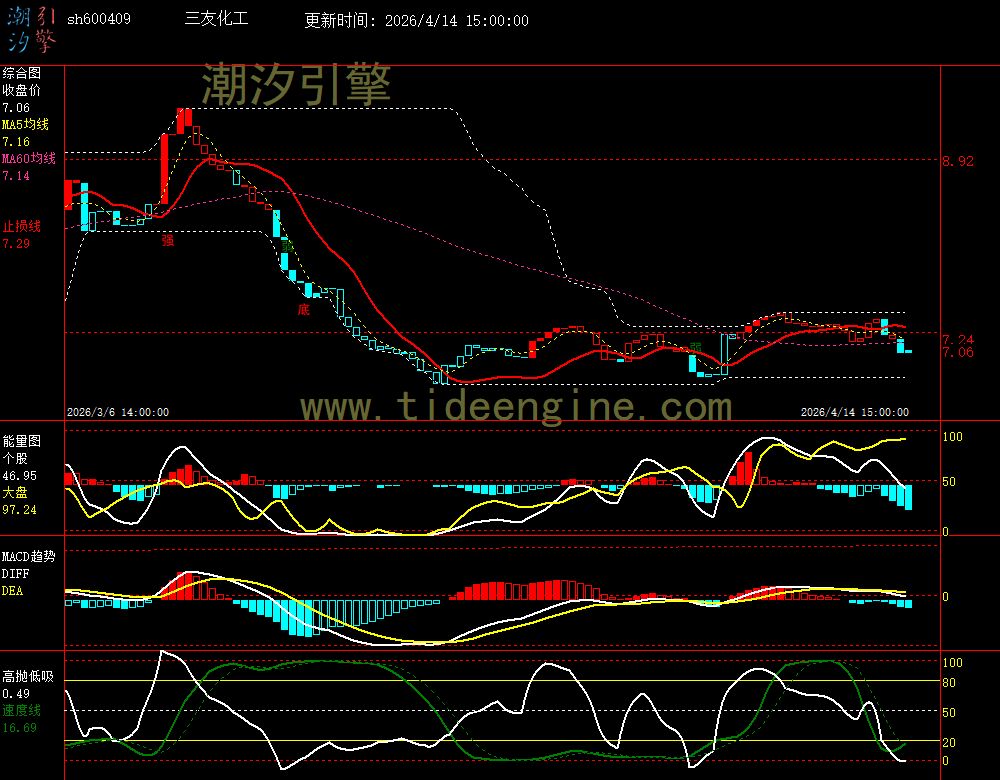Click the MA60均线 legend label
The image size is (1000, 780).
[28, 159]
